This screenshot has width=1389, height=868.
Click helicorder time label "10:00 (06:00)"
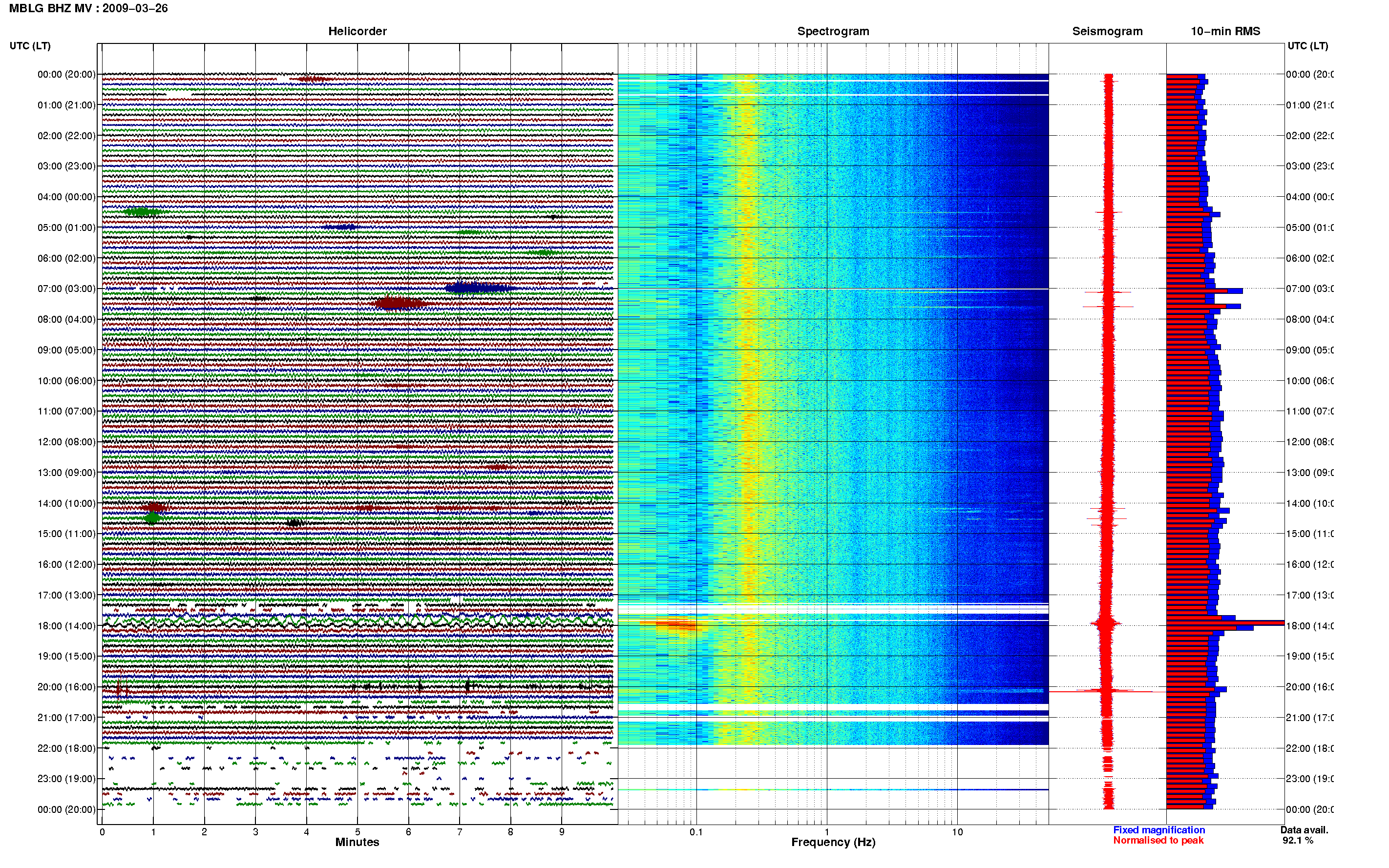click(x=66, y=381)
